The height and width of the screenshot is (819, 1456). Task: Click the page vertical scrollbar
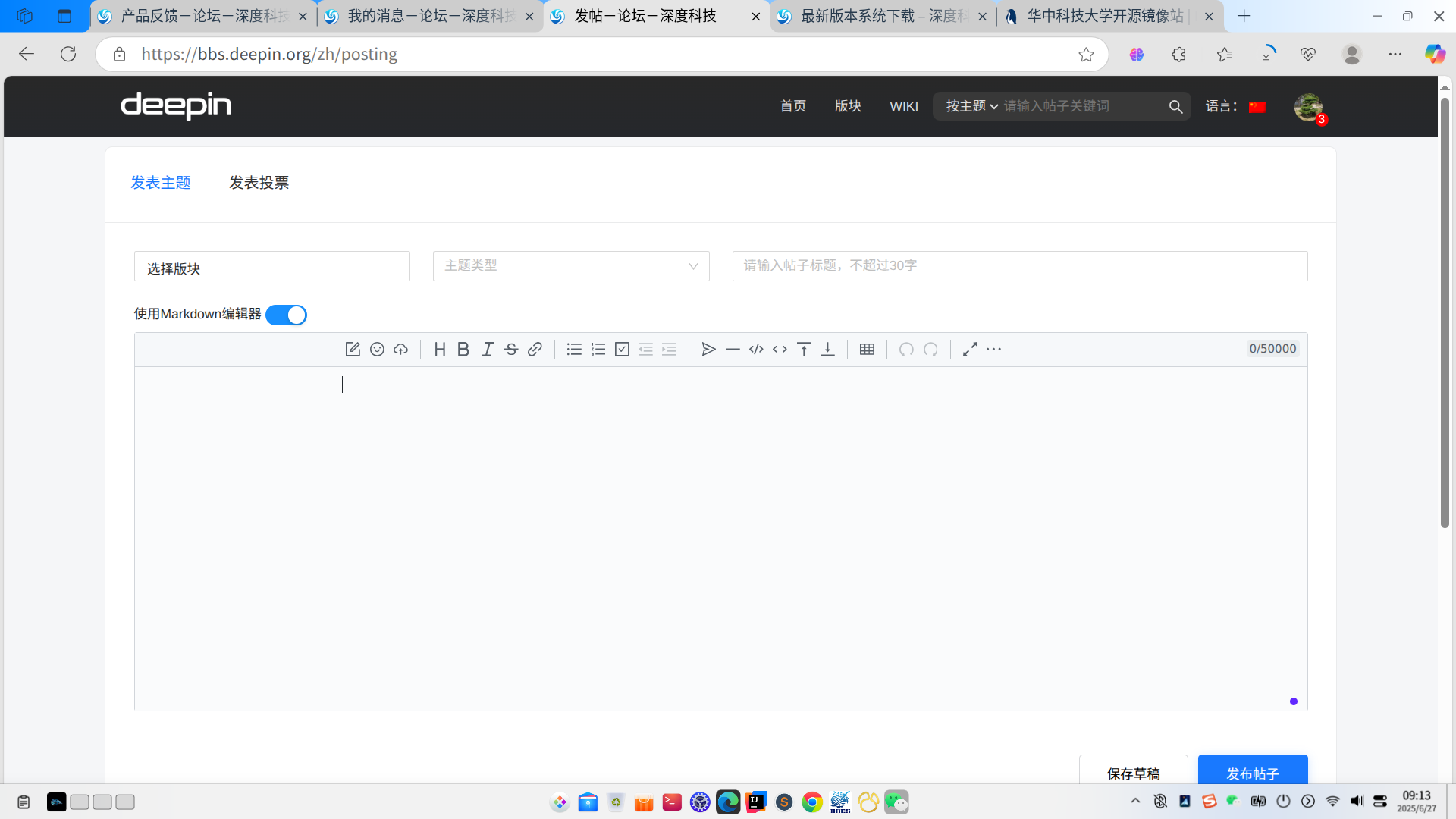click(1445, 312)
